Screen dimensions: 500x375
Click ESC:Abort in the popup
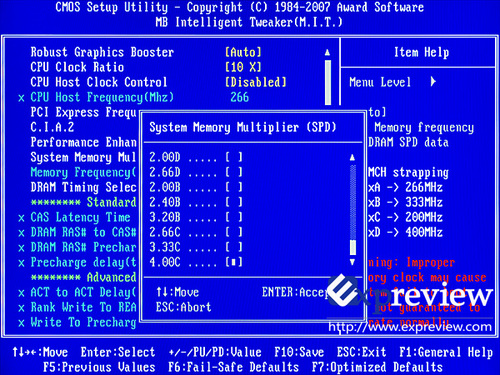tap(184, 307)
